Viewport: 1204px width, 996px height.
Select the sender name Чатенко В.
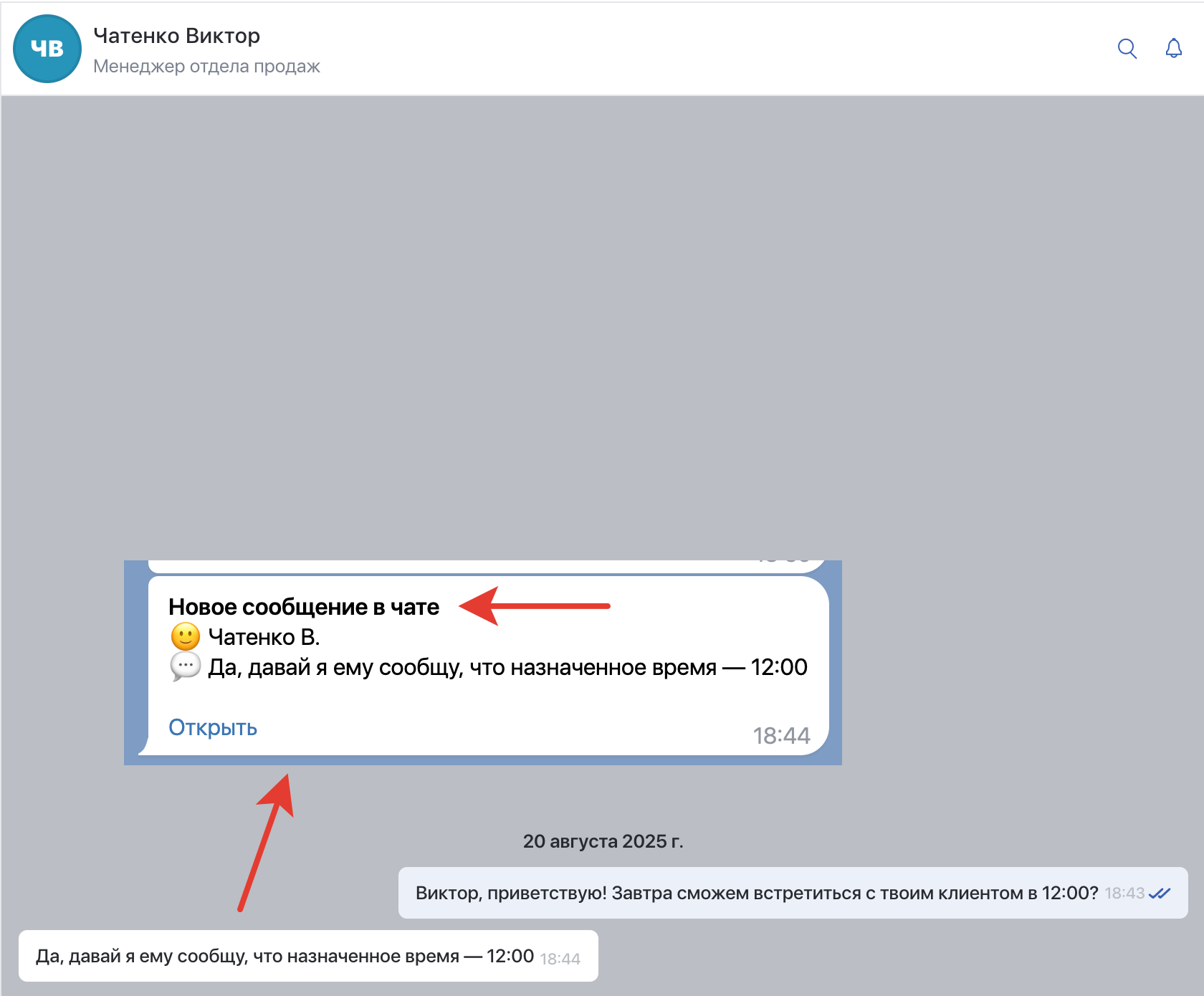(264, 637)
